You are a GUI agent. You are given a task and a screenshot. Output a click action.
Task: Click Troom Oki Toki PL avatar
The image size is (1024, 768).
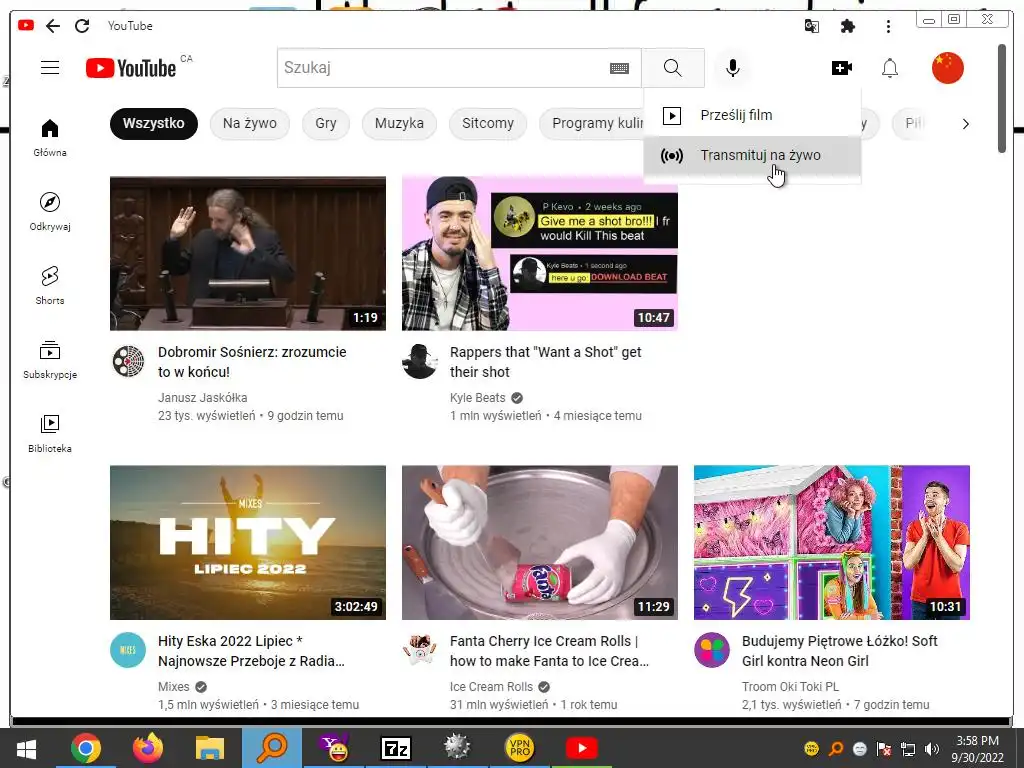click(x=711, y=650)
